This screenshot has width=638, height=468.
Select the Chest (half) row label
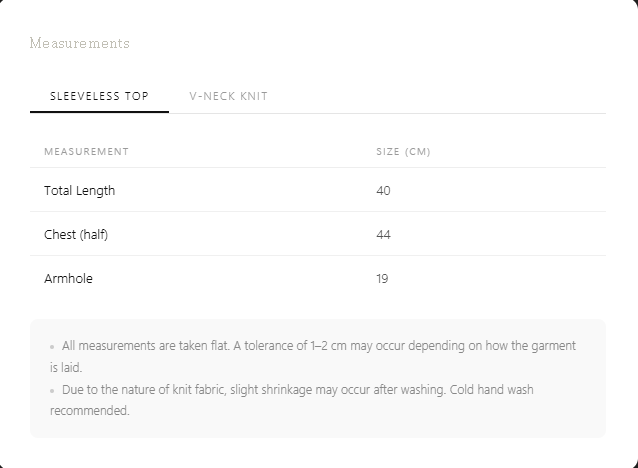click(x=76, y=234)
